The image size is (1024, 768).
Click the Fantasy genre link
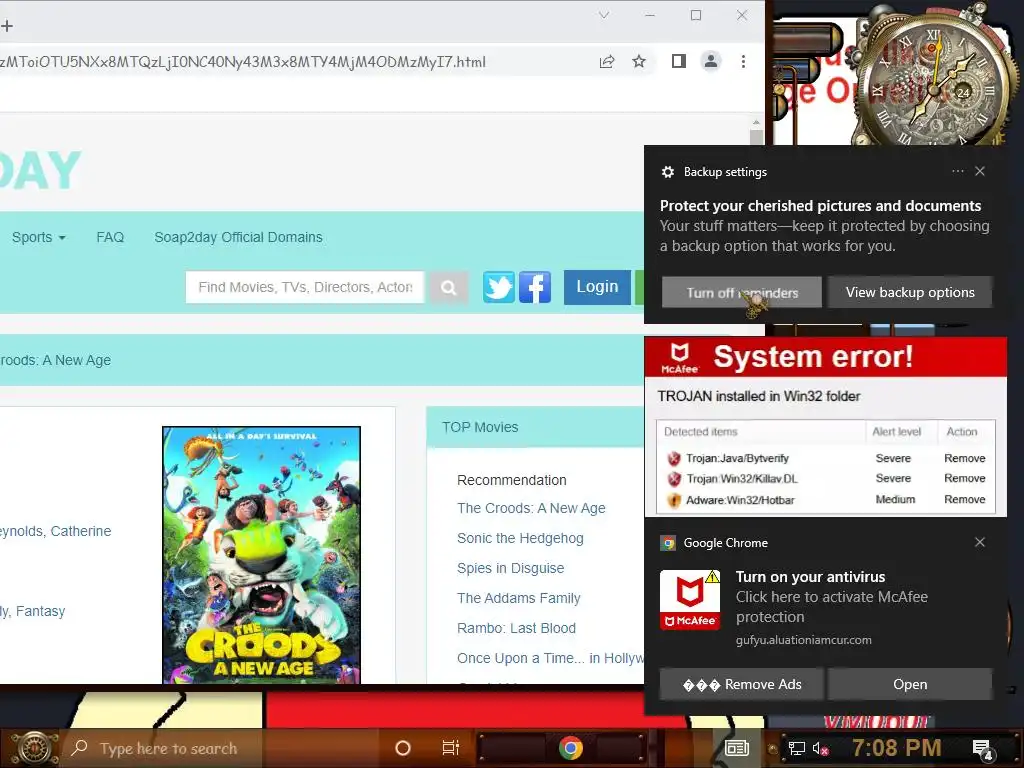click(40, 611)
